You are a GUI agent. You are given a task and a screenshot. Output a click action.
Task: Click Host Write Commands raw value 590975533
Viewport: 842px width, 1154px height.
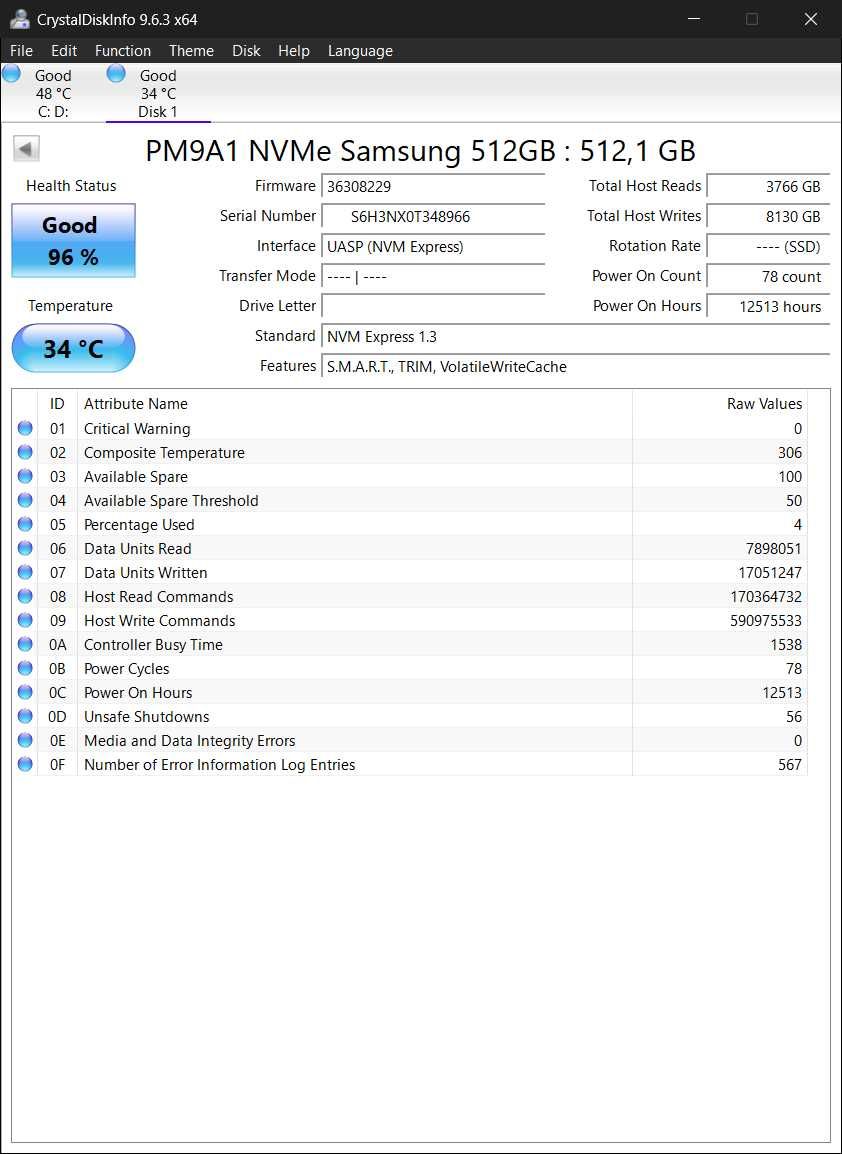[x=766, y=620]
